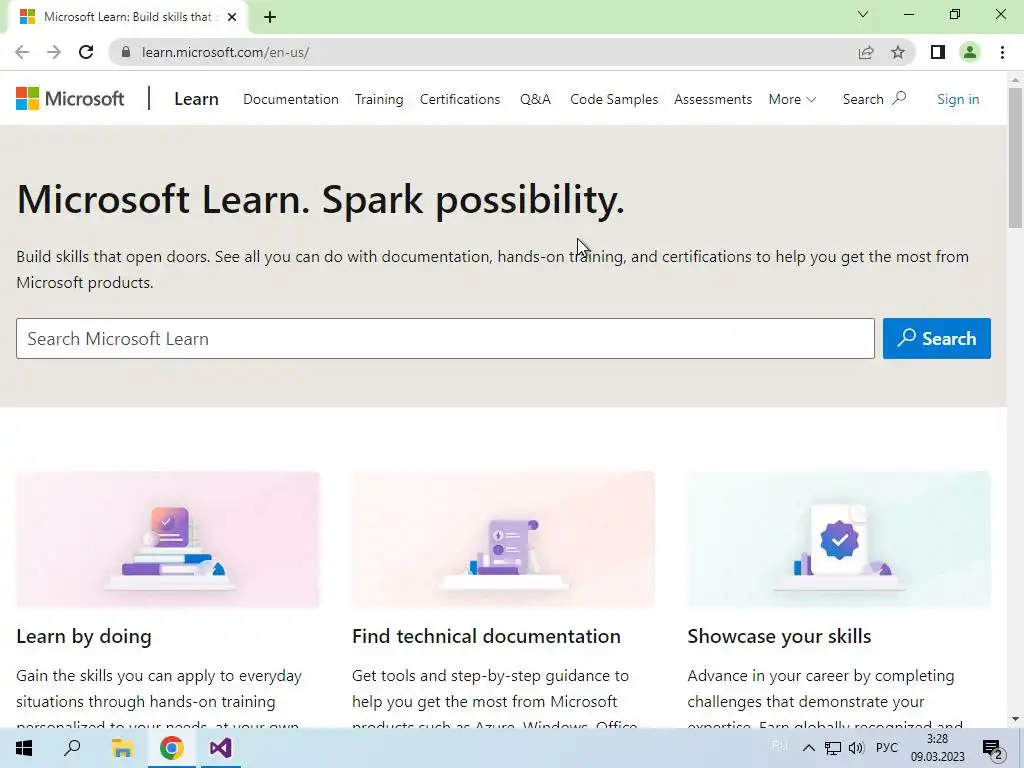This screenshot has height=768, width=1024.
Task: Open Windows taskbar search
Action: (72, 748)
